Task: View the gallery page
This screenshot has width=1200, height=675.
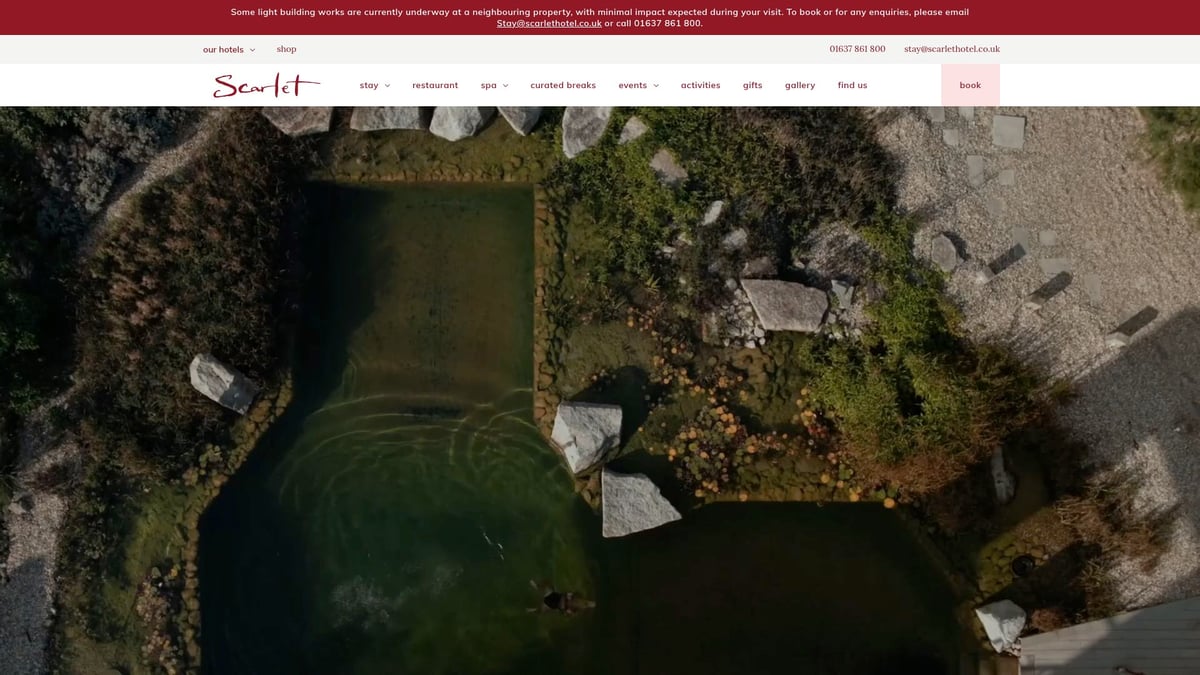Action: (800, 86)
